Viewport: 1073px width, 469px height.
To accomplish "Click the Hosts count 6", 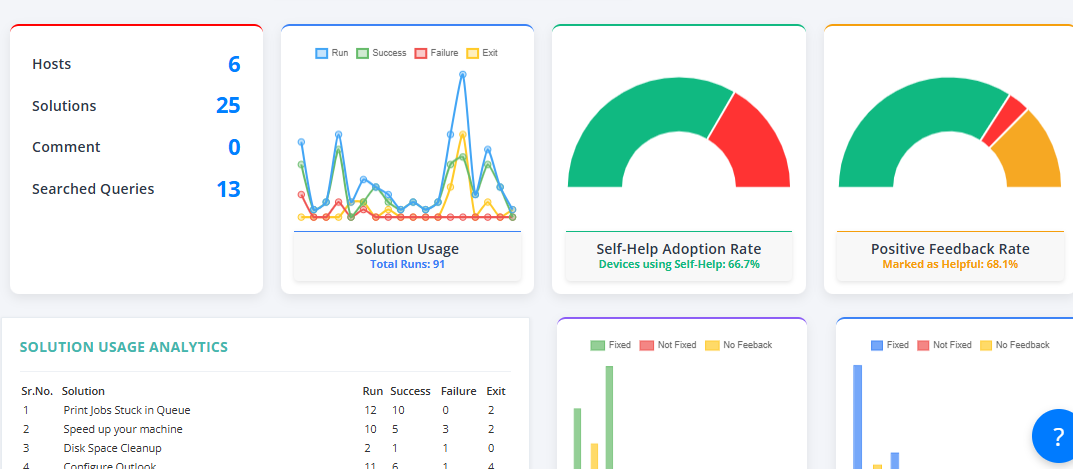I will 234,64.
